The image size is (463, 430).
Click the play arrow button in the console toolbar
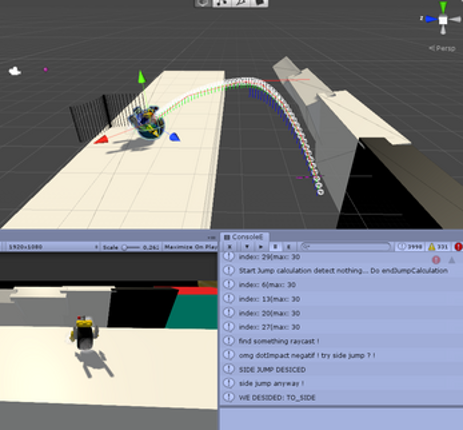tap(261, 247)
